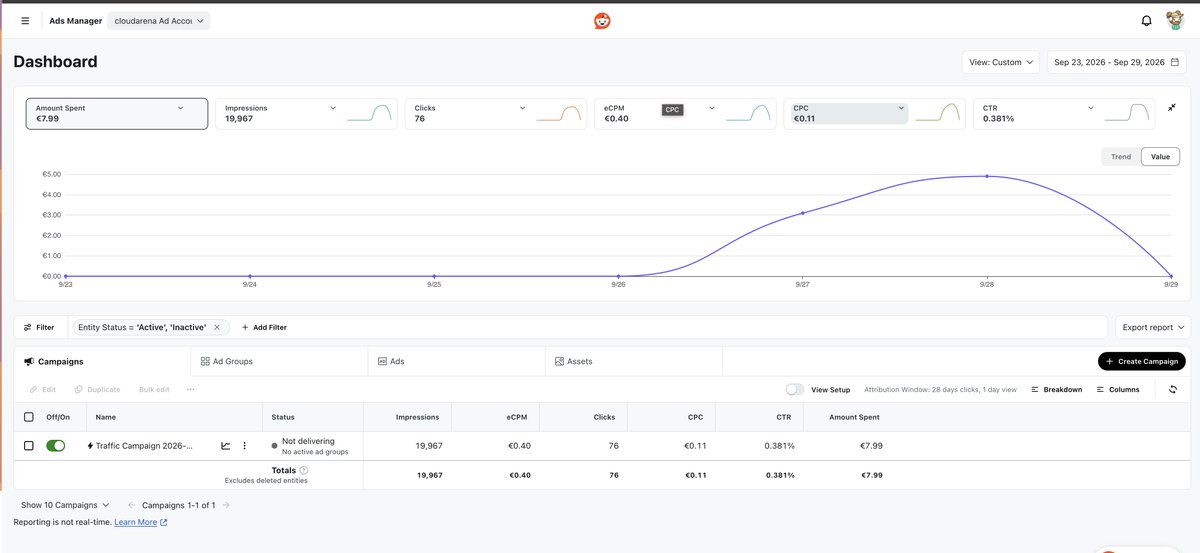Open the date range Sep 23 - Sep 29 picker

[1116, 62]
